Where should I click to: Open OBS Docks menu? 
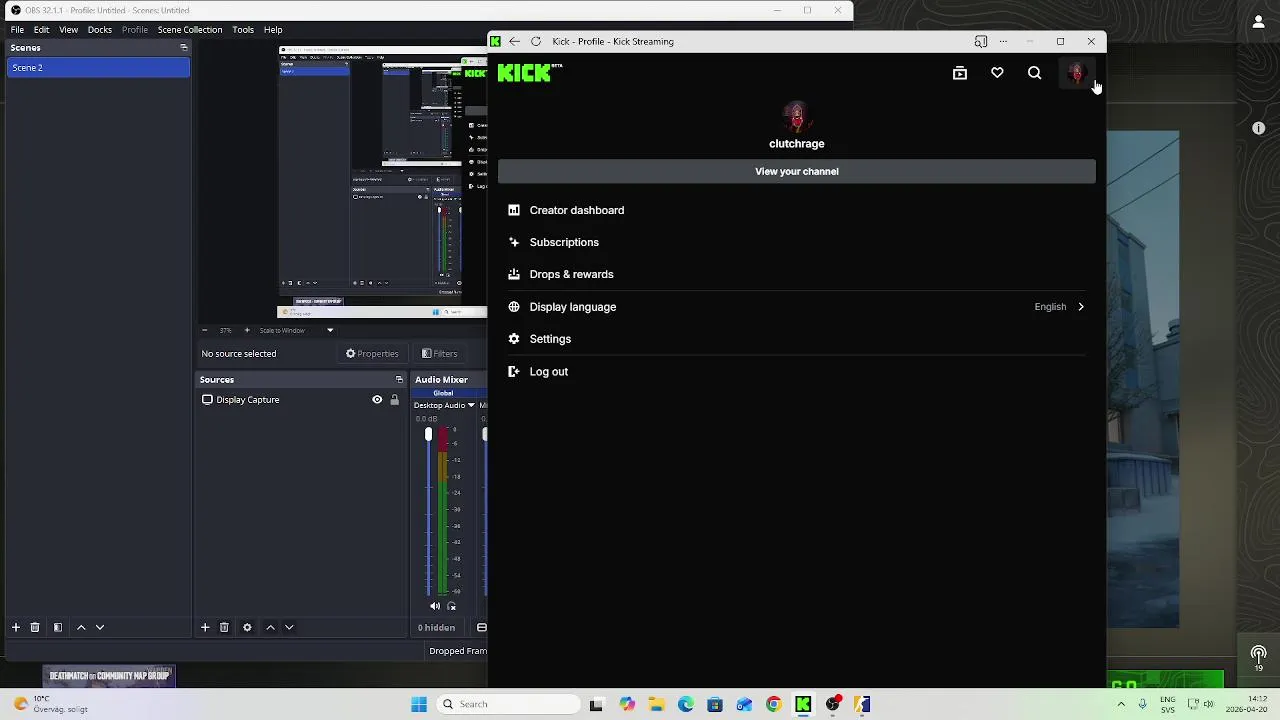pyautogui.click(x=99, y=29)
